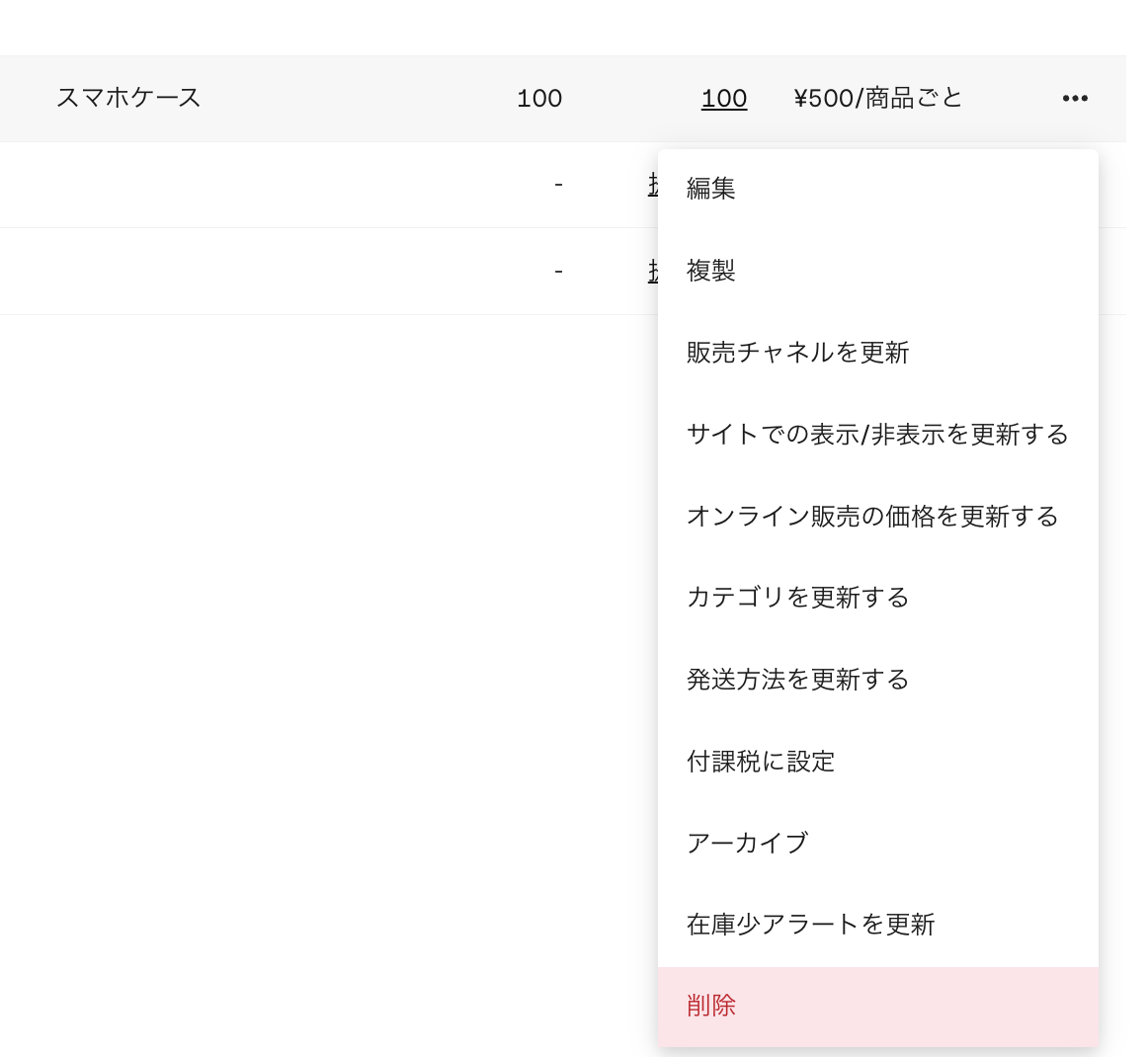Choose オンライン販売の価格を更新する
Image resolution: width=1148 pixels, height=1057 pixels.
click(871, 516)
